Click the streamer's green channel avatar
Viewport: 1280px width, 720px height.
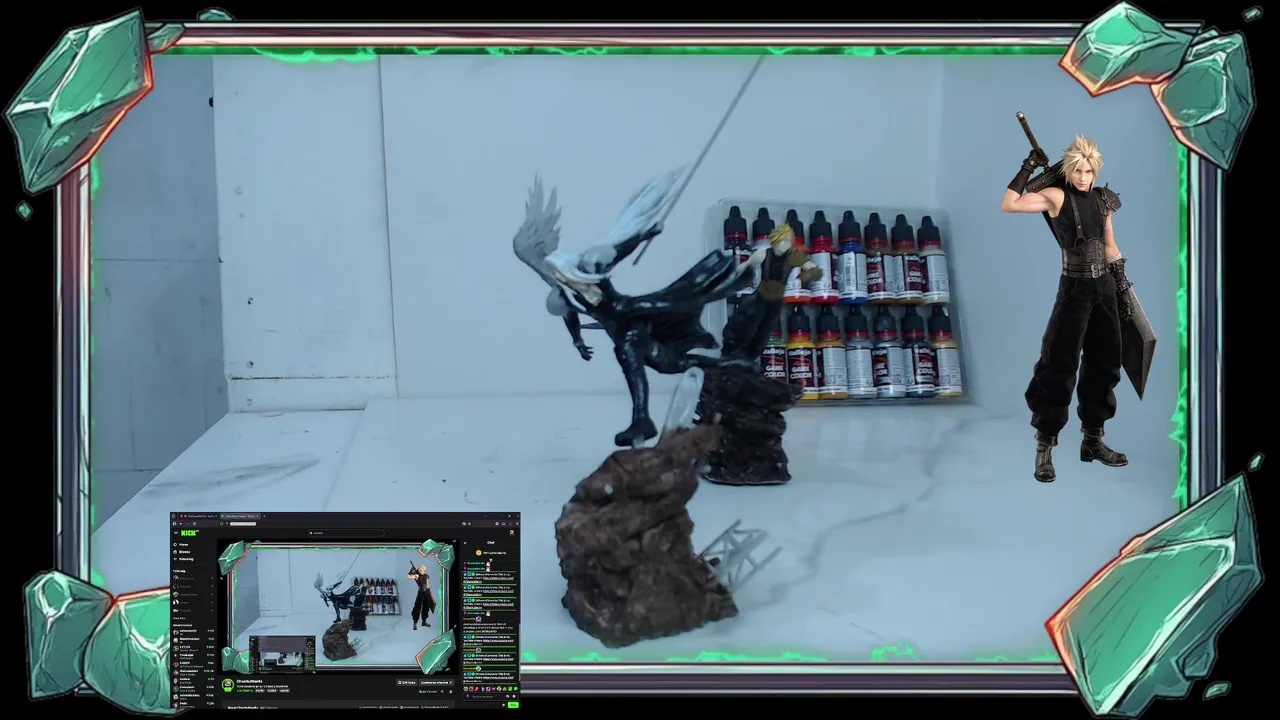(228, 684)
